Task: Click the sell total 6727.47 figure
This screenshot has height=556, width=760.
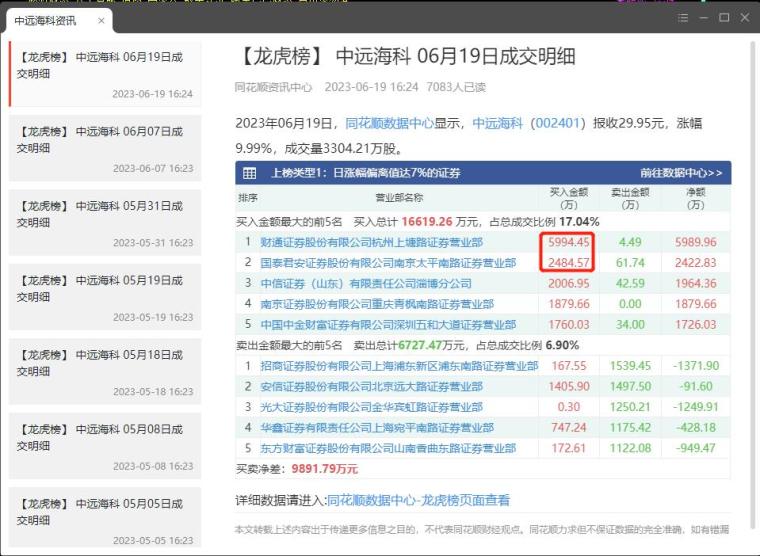Action: [x=420, y=346]
